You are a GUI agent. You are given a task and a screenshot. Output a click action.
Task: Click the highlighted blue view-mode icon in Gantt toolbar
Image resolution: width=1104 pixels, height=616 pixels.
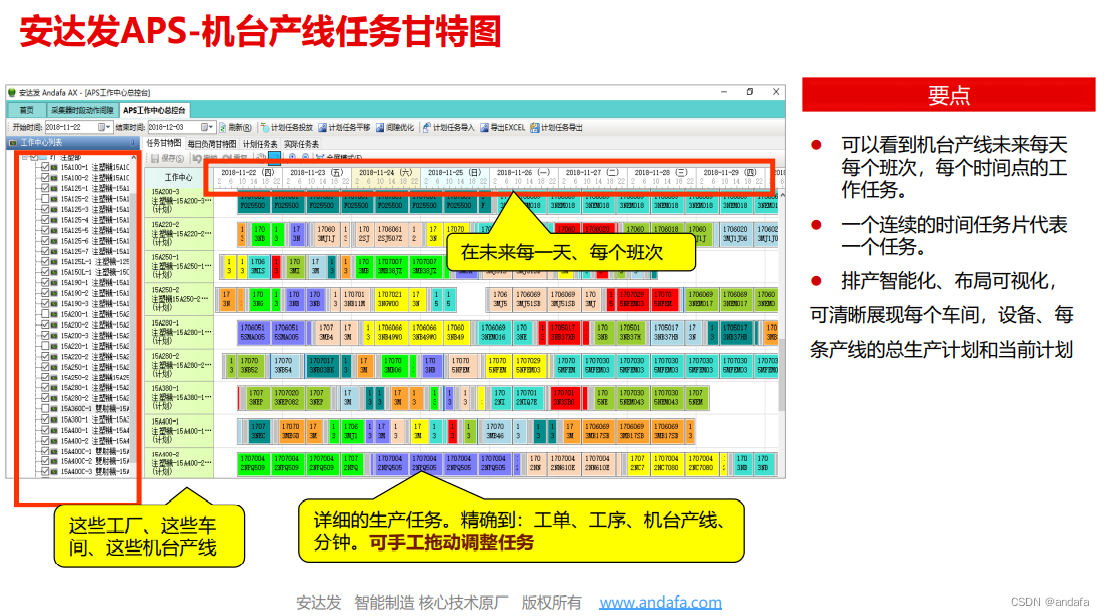(x=275, y=158)
